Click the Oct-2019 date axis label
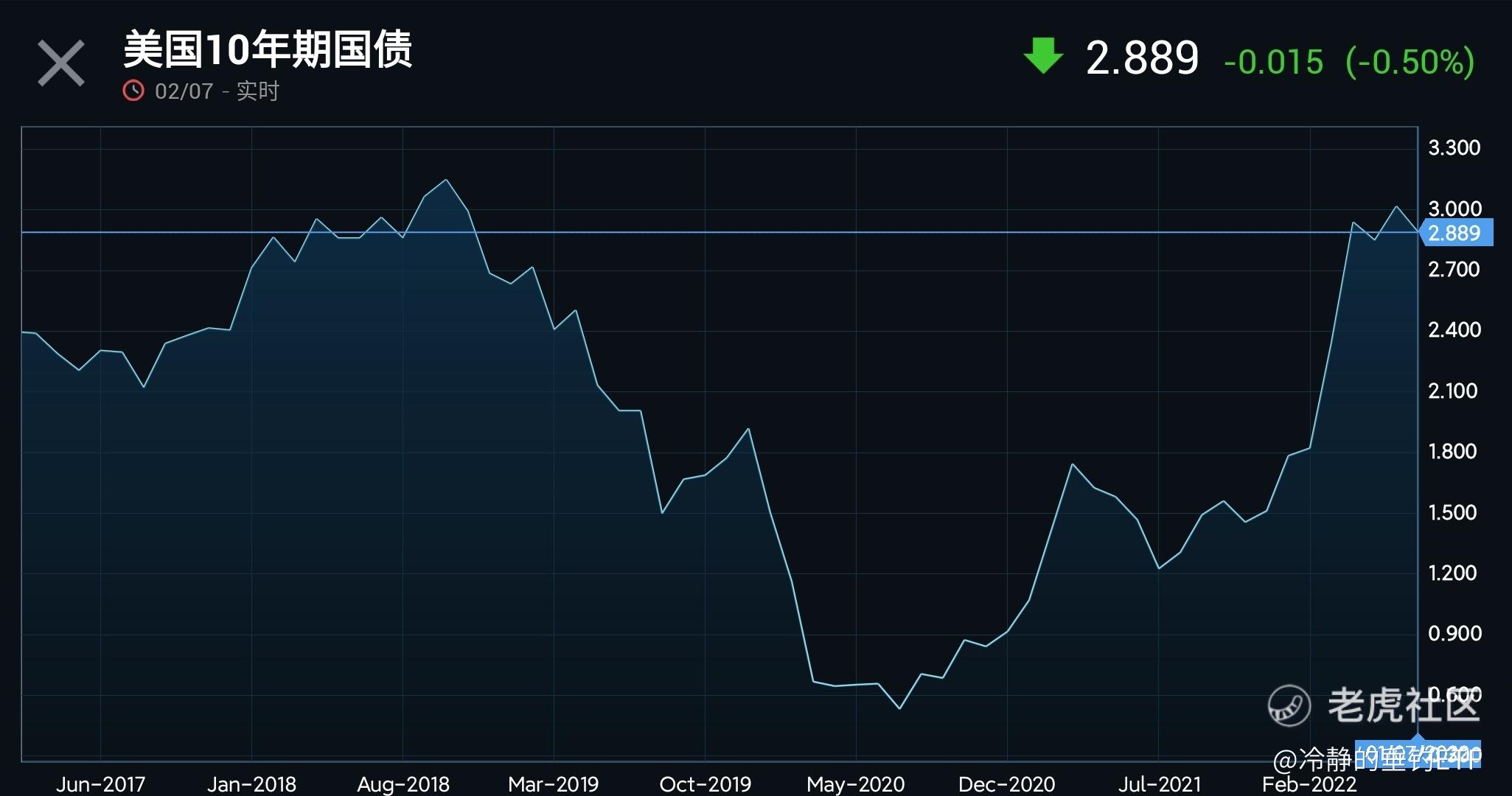1512x796 pixels. click(705, 783)
